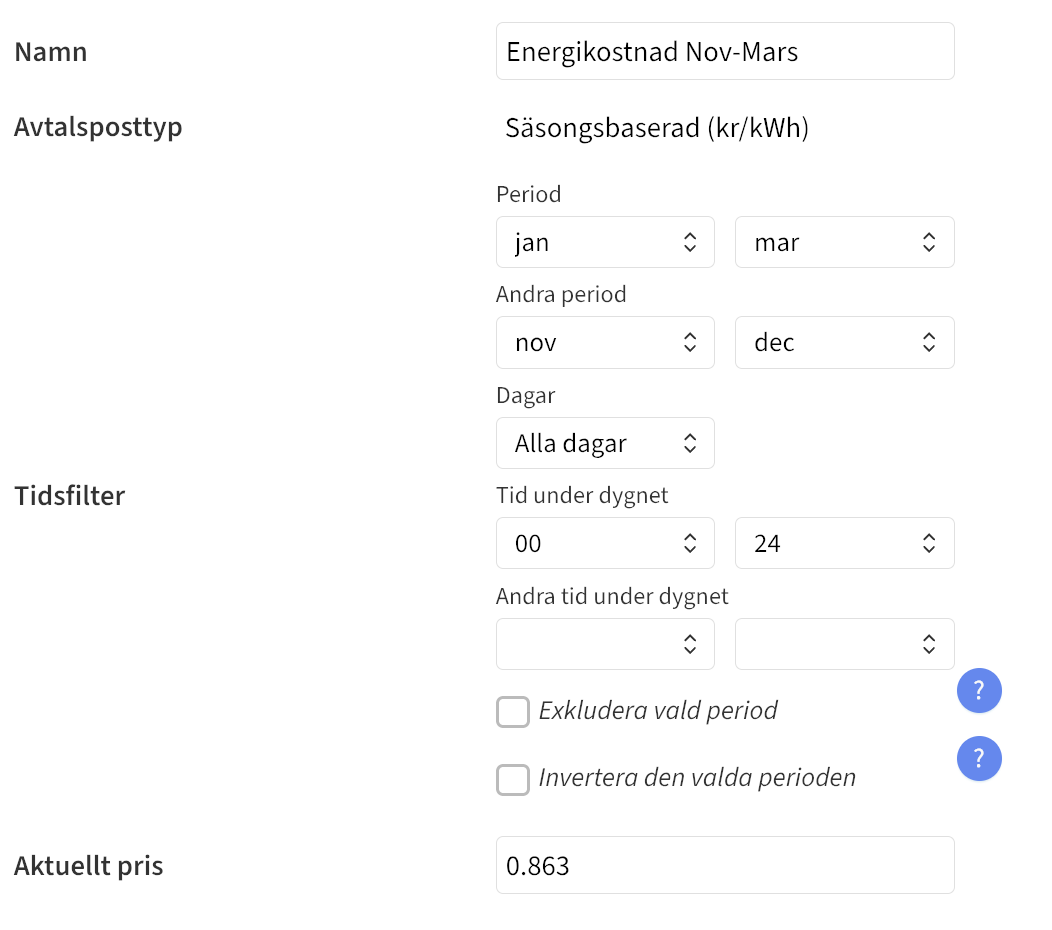The height and width of the screenshot is (930, 1052).
Task: Expand the Andra period dropdown showing nov
Action: coord(605,343)
